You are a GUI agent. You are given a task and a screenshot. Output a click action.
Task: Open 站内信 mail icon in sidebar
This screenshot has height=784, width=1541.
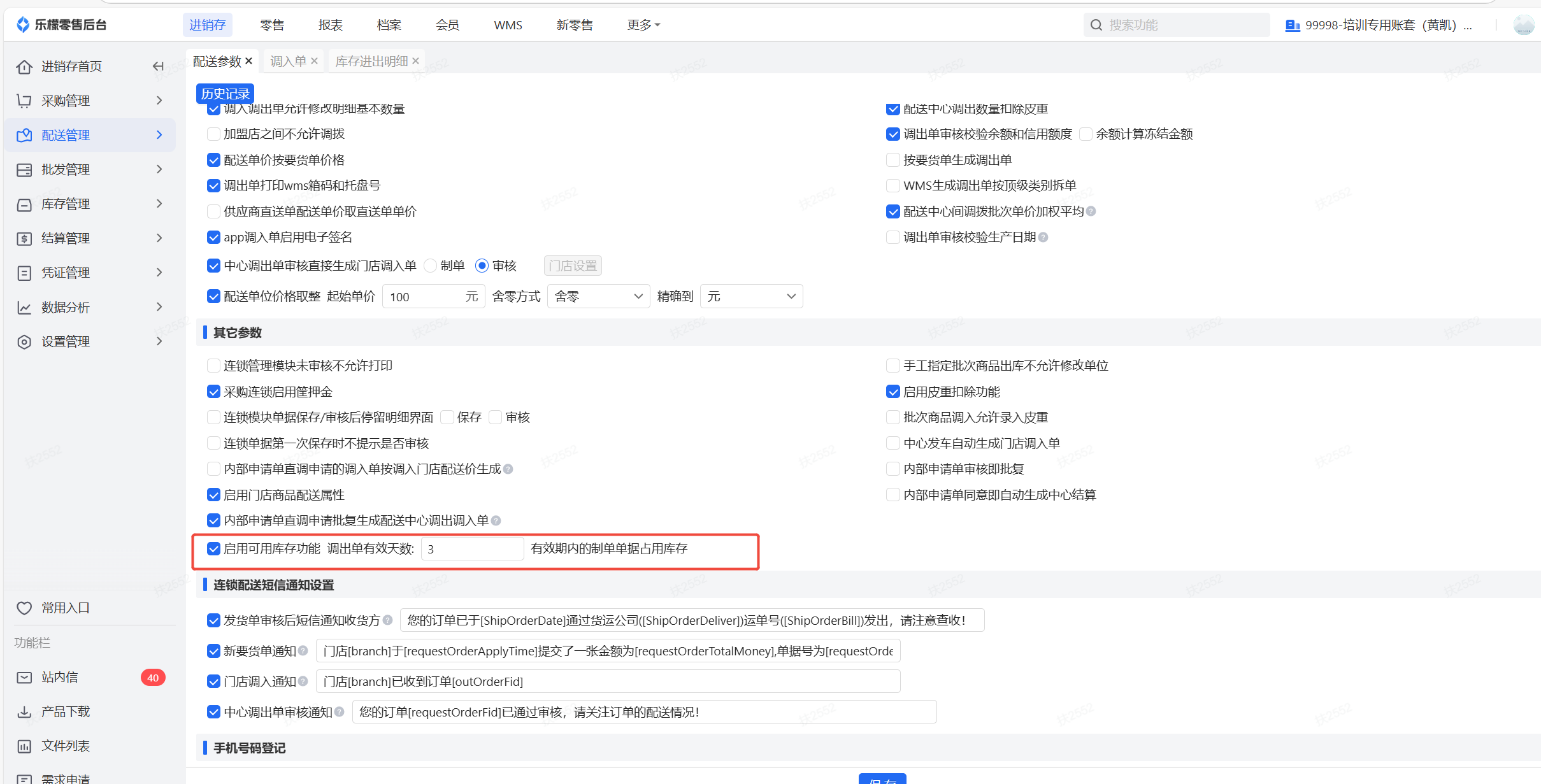pyautogui.click(x=24, y=678)
